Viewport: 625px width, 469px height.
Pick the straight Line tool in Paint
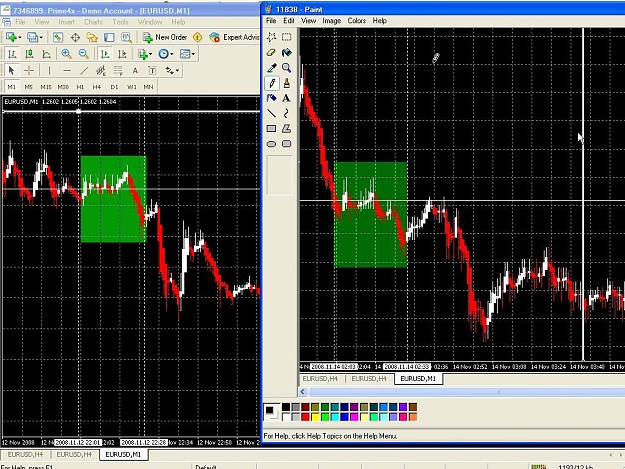[271, 114]
